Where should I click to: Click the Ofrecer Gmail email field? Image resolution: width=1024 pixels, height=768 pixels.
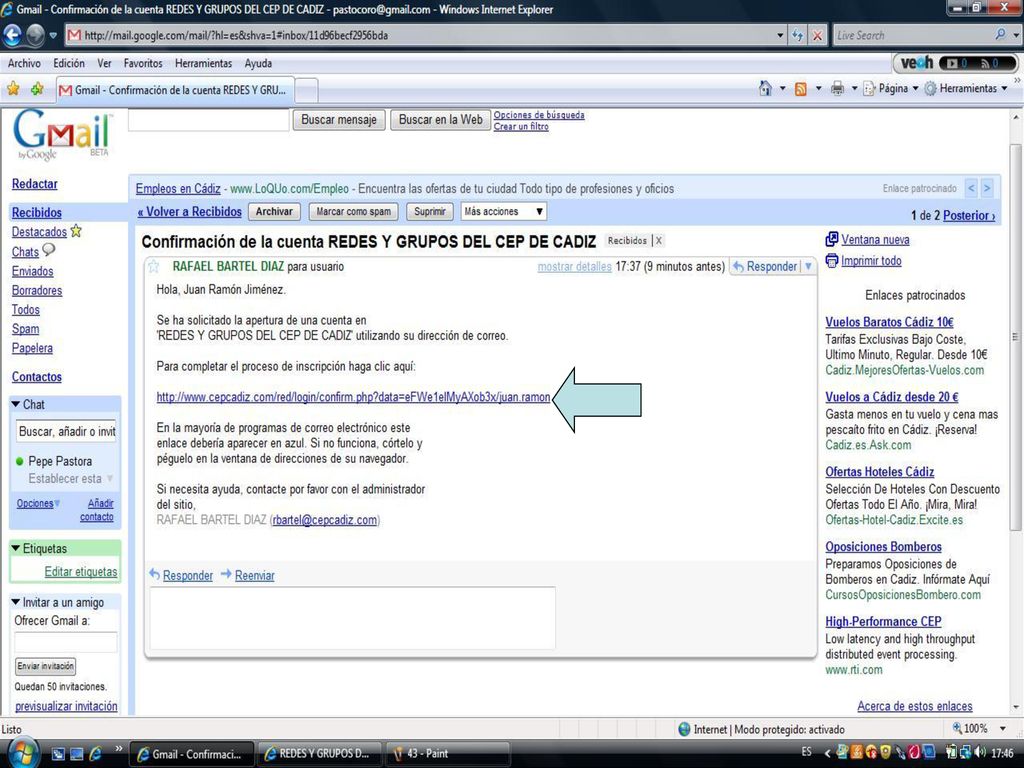66,642
